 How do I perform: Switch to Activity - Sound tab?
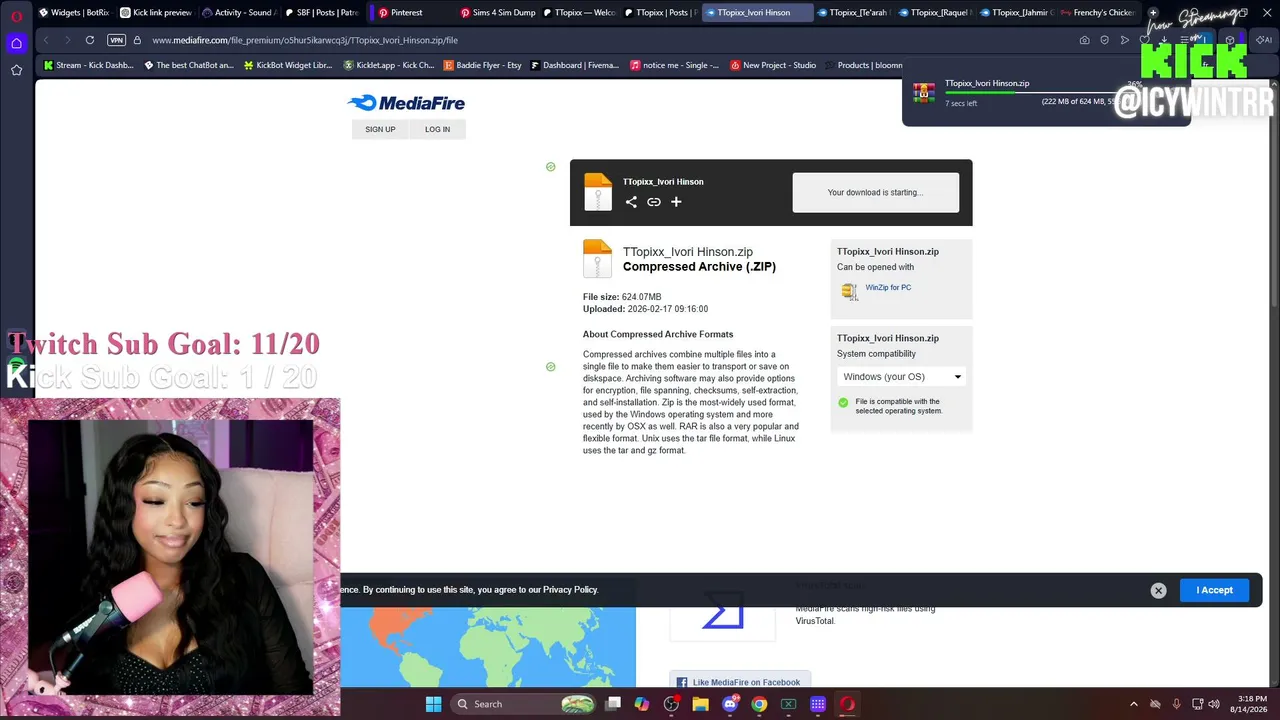[x=238, y=13]
